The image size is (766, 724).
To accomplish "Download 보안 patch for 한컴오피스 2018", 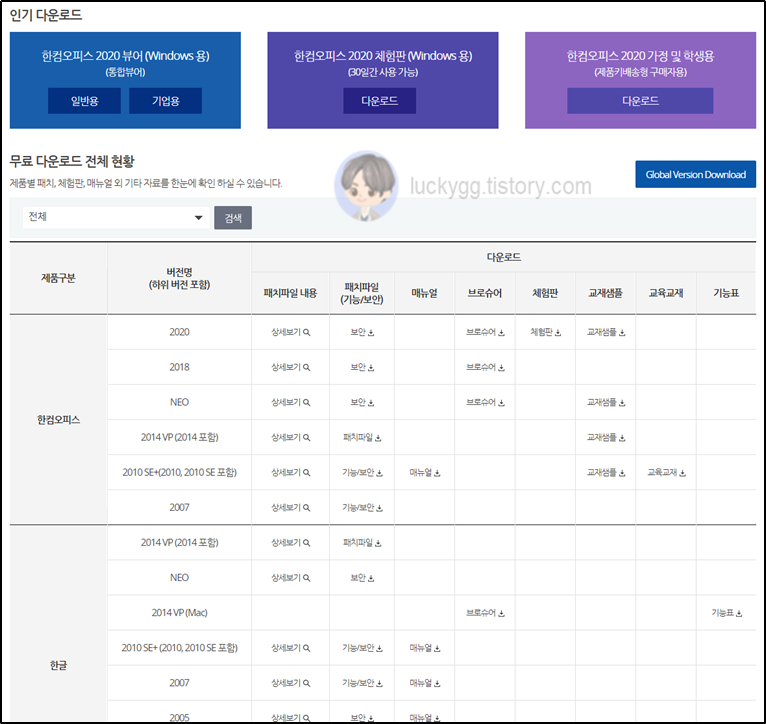I will 362,367.
